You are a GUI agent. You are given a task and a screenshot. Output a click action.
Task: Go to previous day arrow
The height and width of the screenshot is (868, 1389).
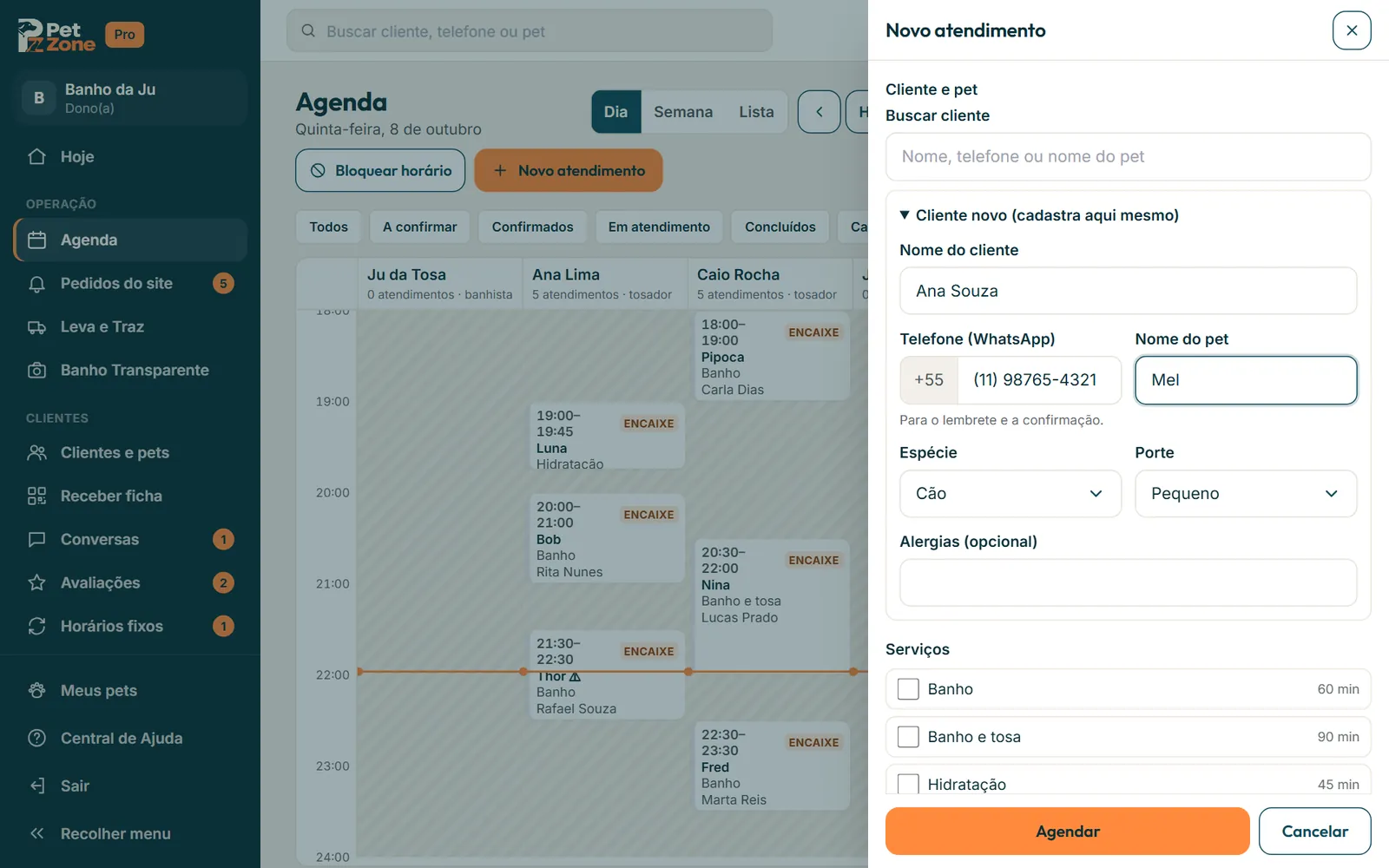click(819, 112)
